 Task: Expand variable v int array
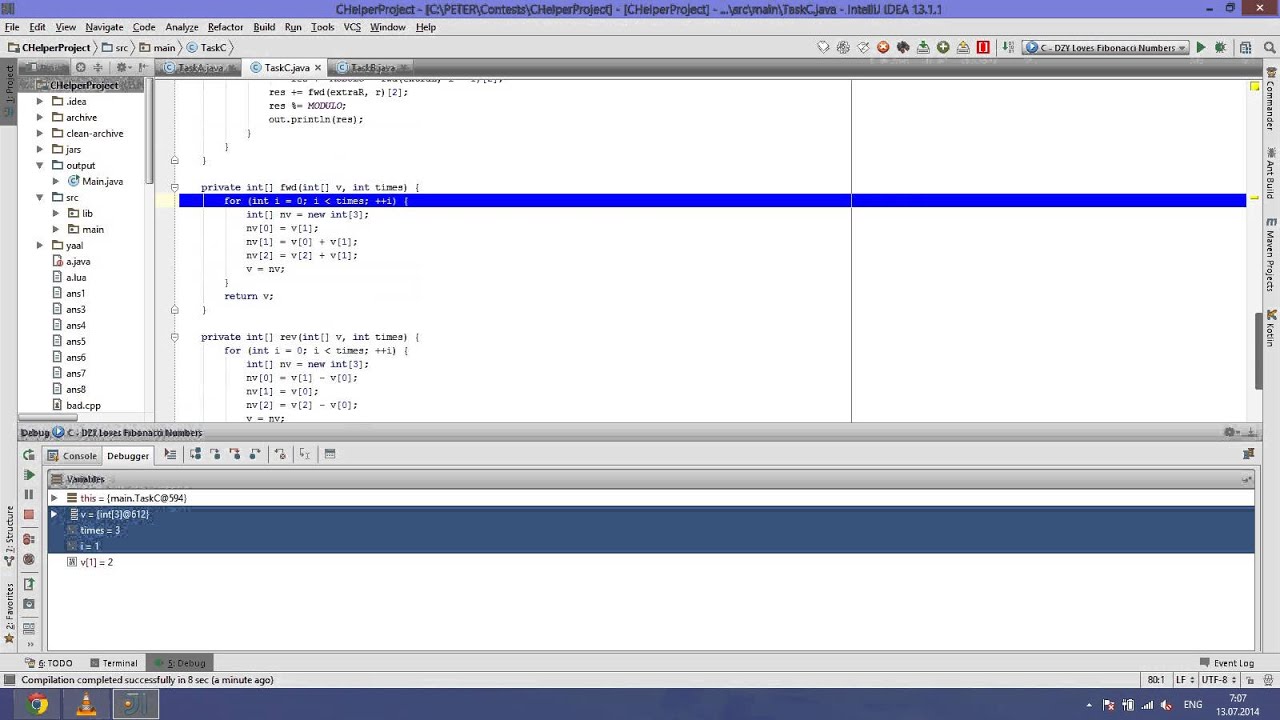(x=54, y=514)
